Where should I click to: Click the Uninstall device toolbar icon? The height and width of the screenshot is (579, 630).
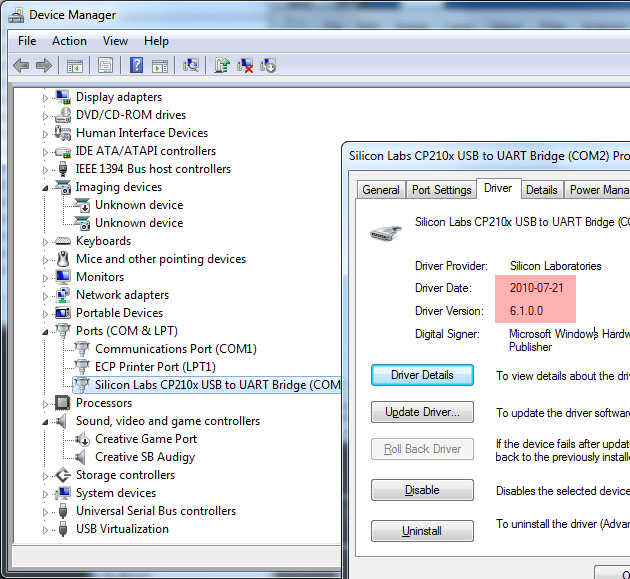[x=245, y=66]
